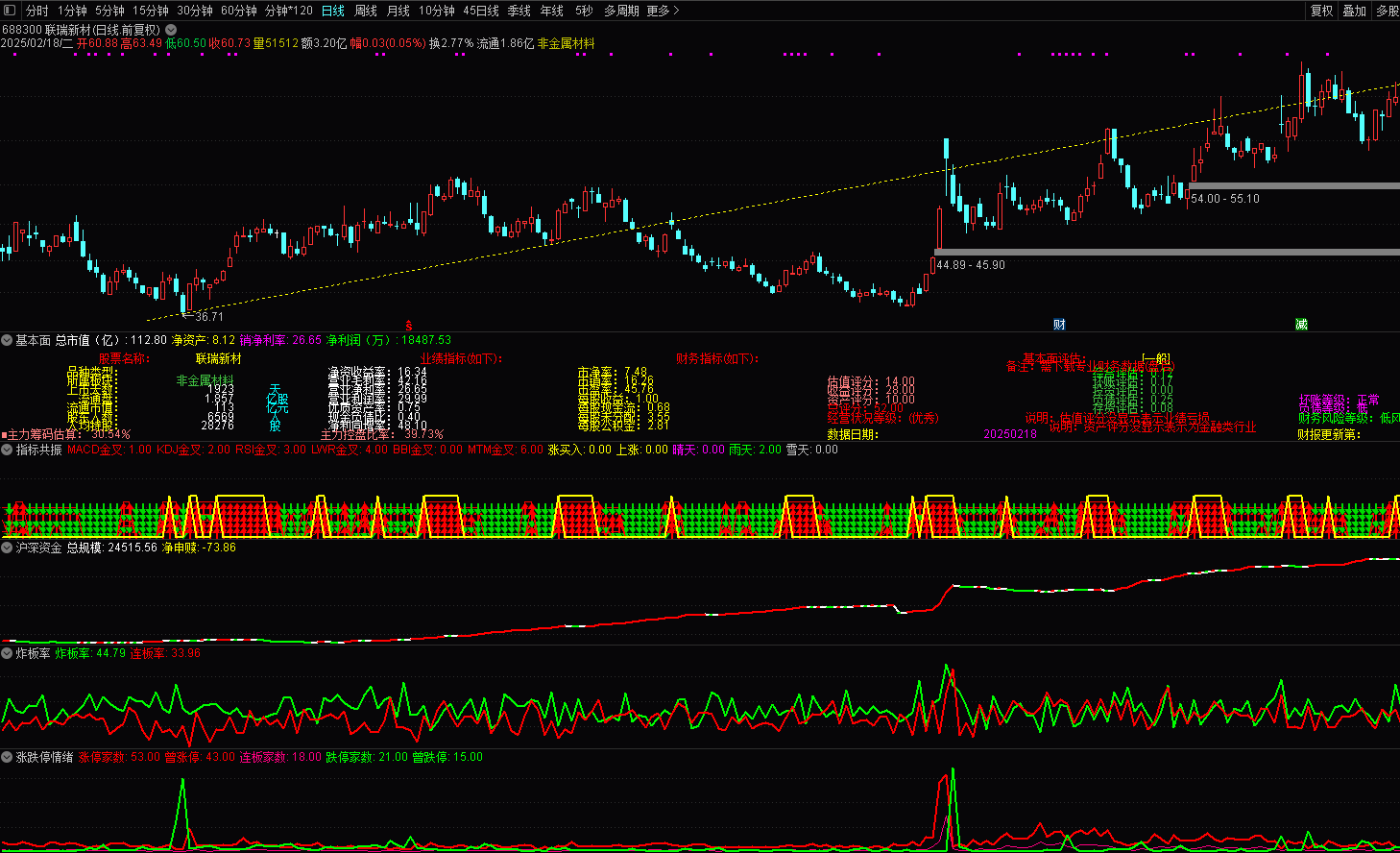Open the dropdown next to 联瑞新材(日线 前复权)
1400x853 pixels.
[171, 30]
